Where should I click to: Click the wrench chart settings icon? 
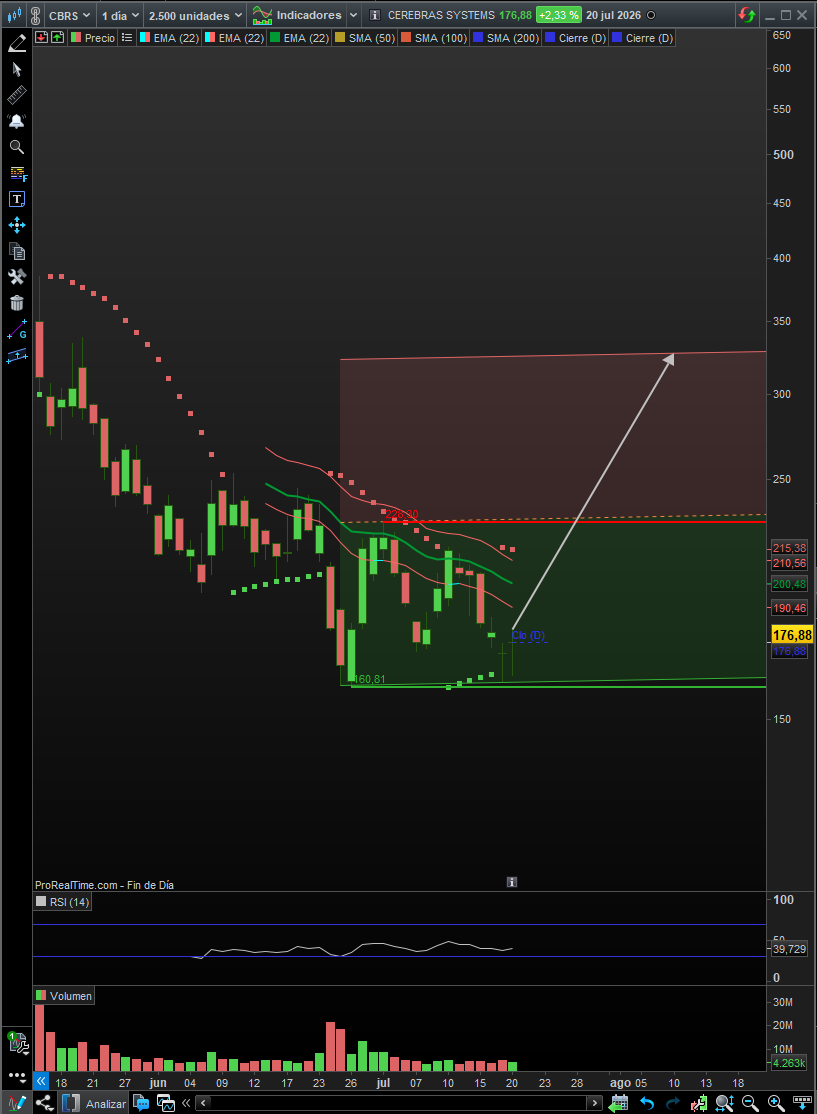[x=17, y=1042]
